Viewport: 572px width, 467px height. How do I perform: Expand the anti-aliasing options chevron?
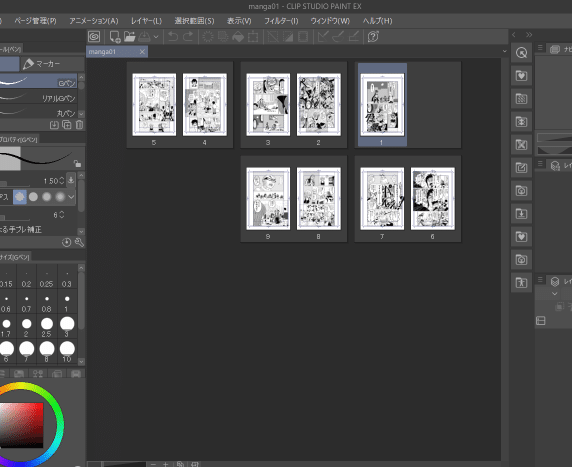coord(71,197)
